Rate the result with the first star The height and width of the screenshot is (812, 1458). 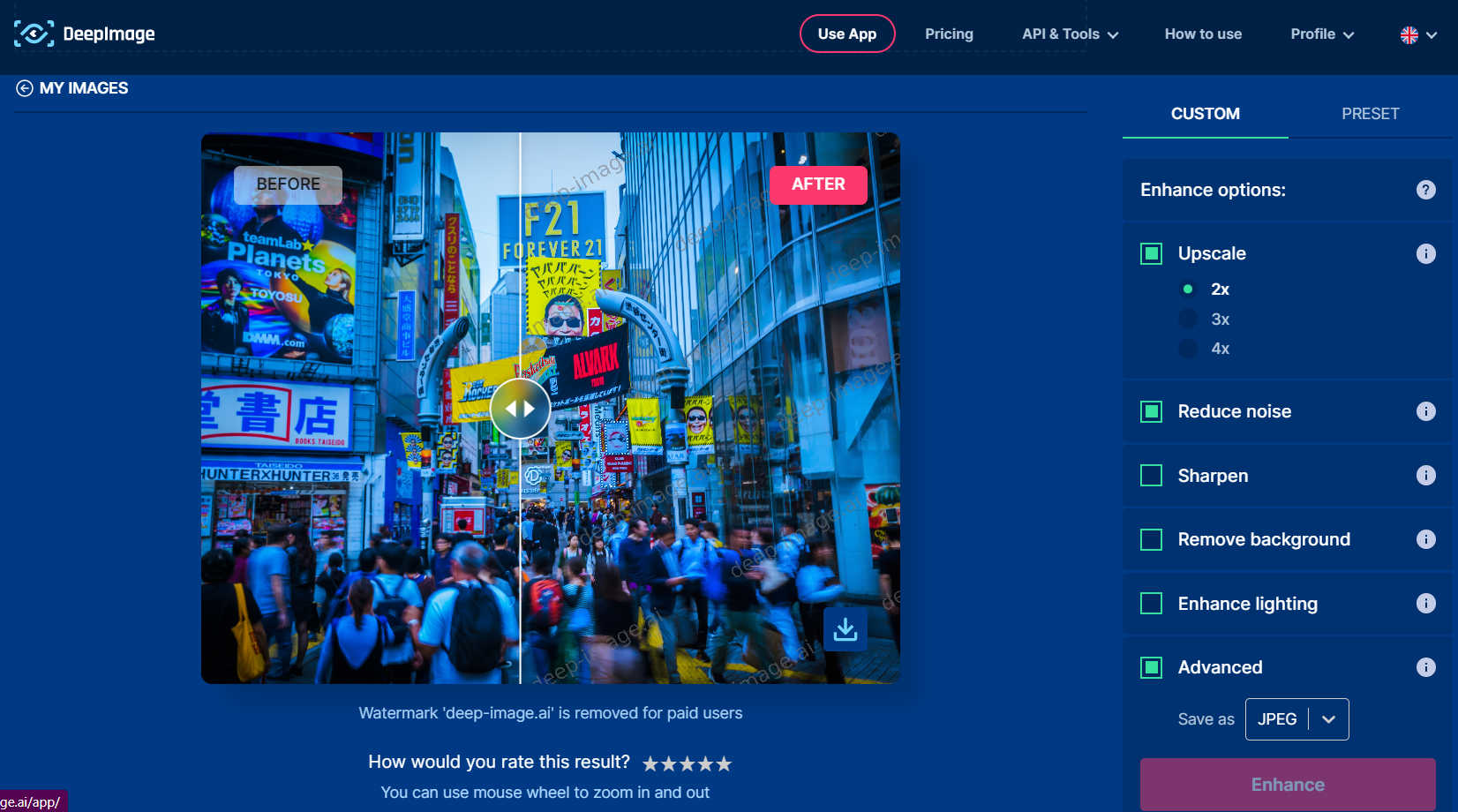tap(650, 763)
